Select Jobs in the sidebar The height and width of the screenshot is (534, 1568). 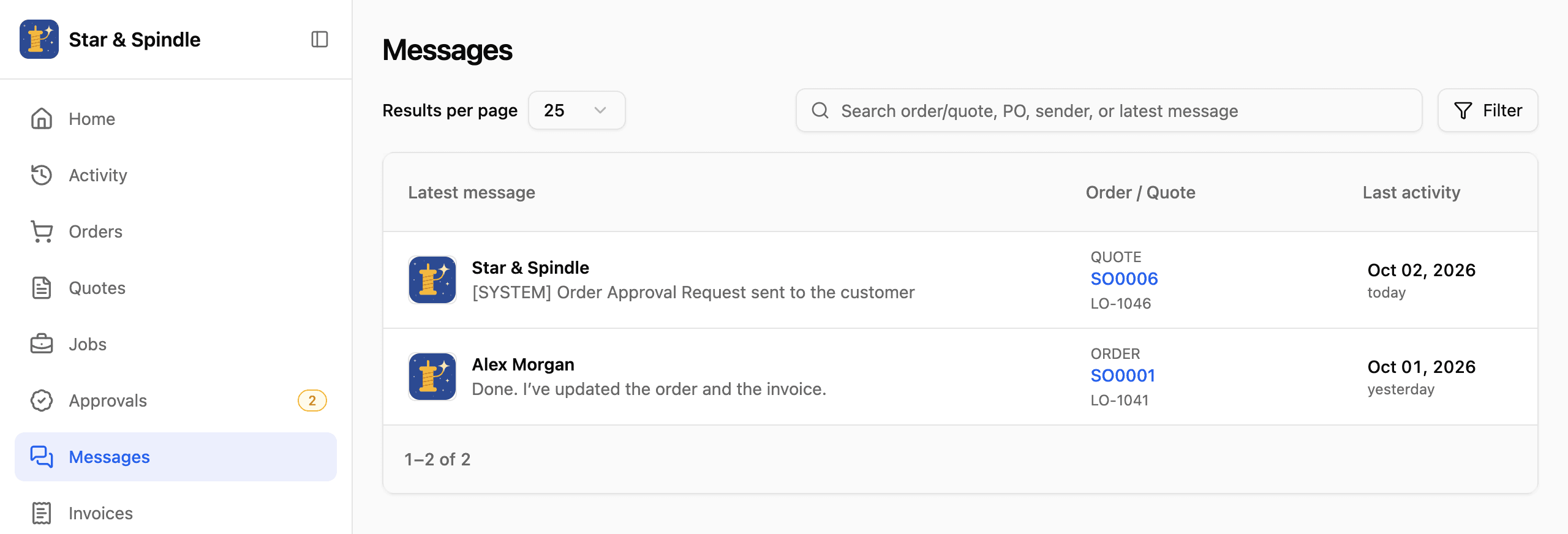pyautogui.click(x=176, y=344)
